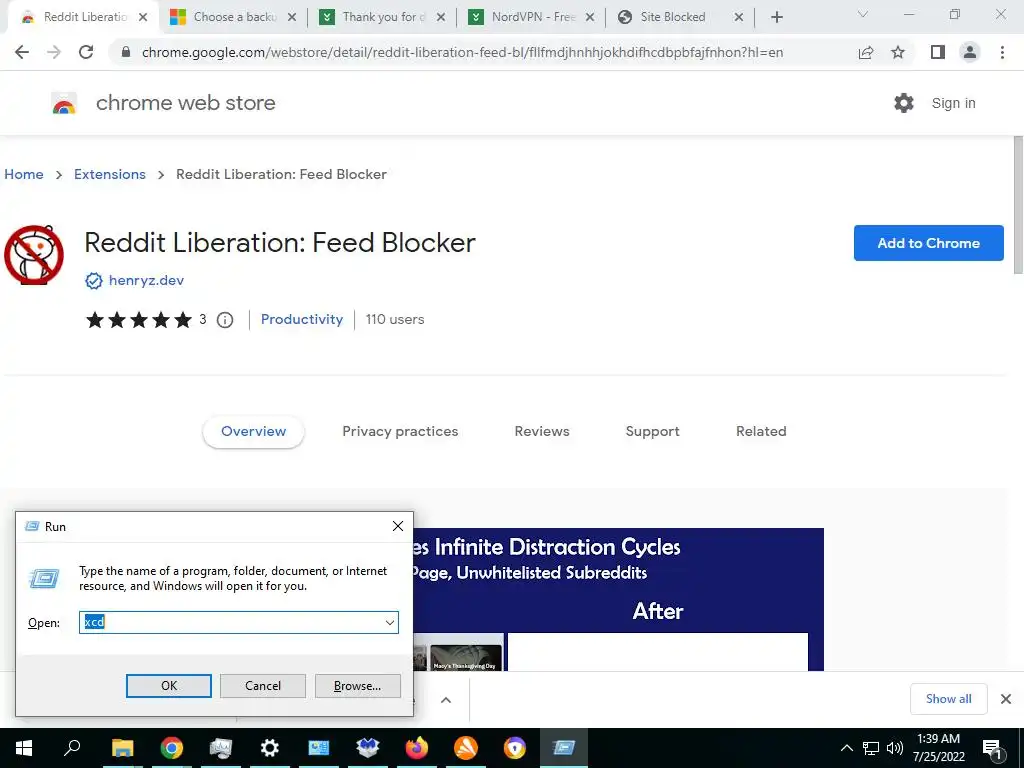Open Firefox from the taskbar
The width and height of the screenshot is (1024, 768).
coord(417,748)
